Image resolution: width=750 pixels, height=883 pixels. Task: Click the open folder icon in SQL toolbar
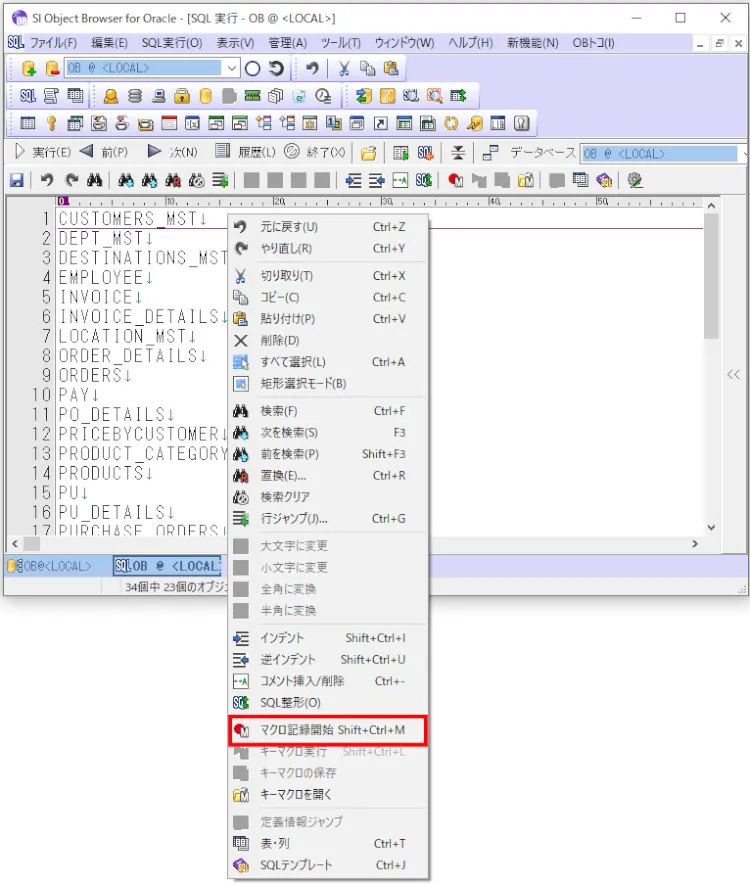369,153
